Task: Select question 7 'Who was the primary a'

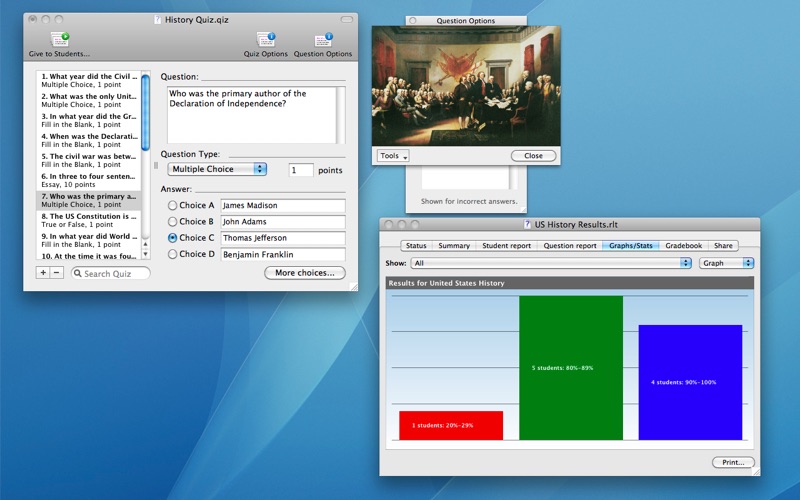Action: pos(89,200)
